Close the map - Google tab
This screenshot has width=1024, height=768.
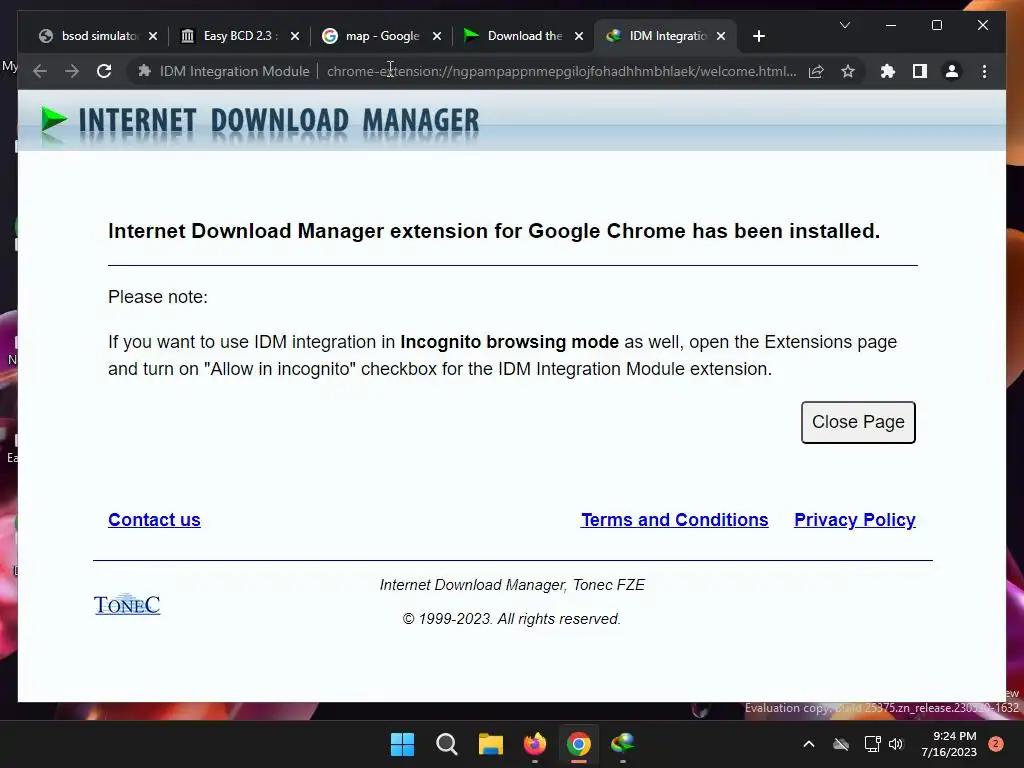pyautogui.click(x=437, y=36)
